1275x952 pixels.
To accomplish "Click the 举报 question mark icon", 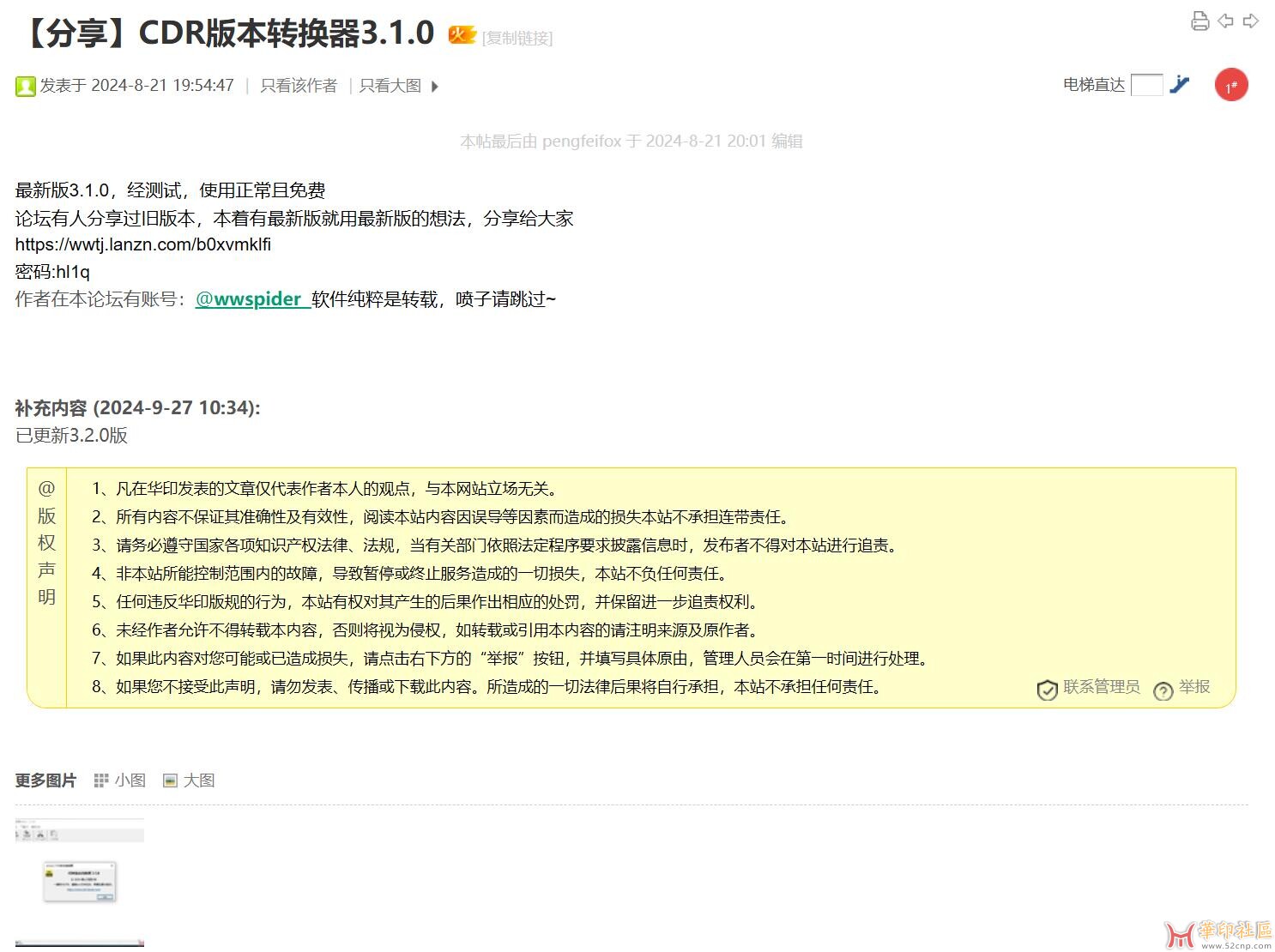I will point(1163,691).
